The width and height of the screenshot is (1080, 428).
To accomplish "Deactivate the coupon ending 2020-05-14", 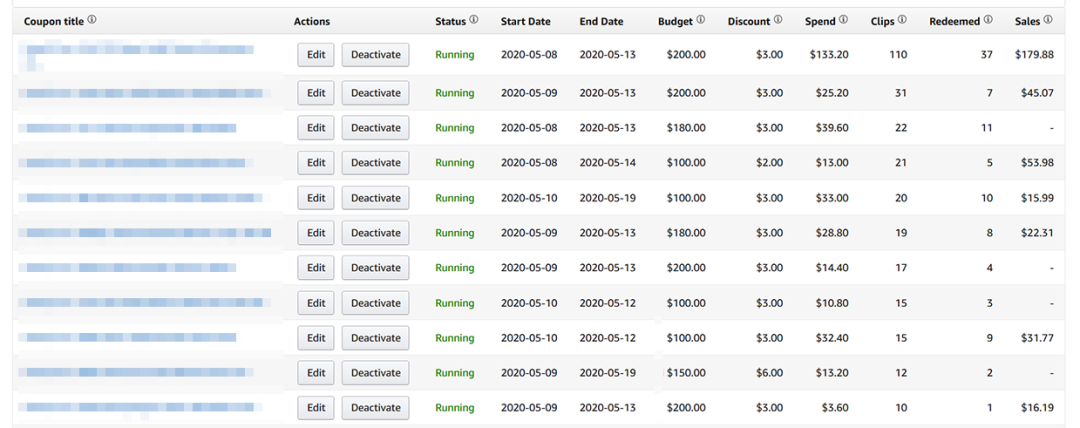I will click(x=375, y=163).
